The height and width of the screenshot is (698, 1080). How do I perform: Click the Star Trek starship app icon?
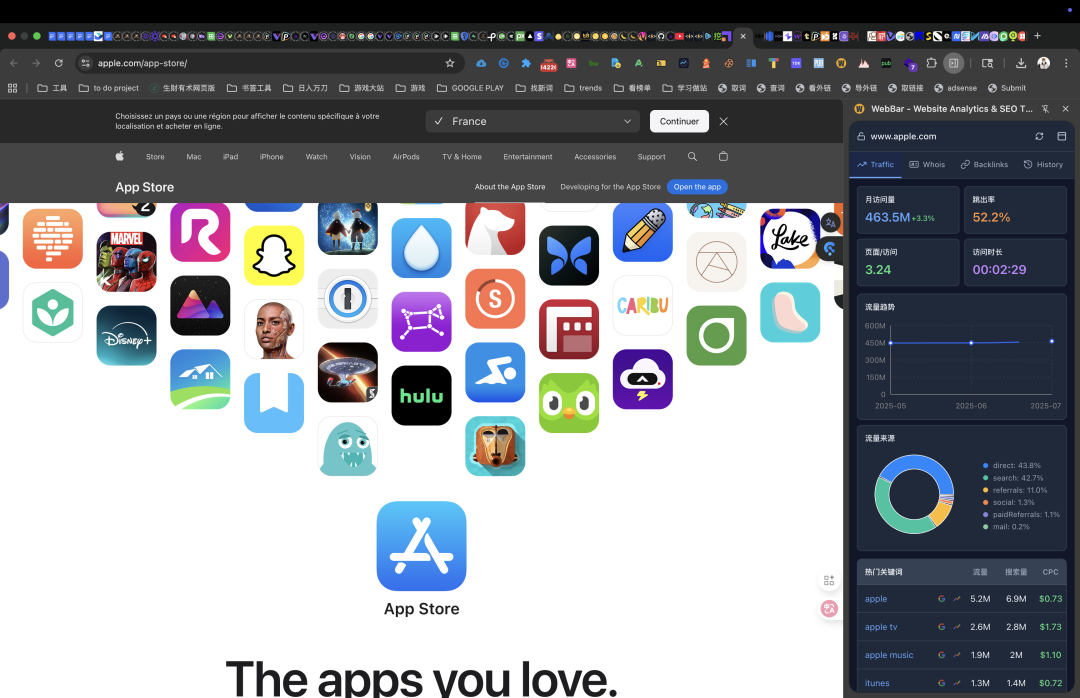click(348, 372)
